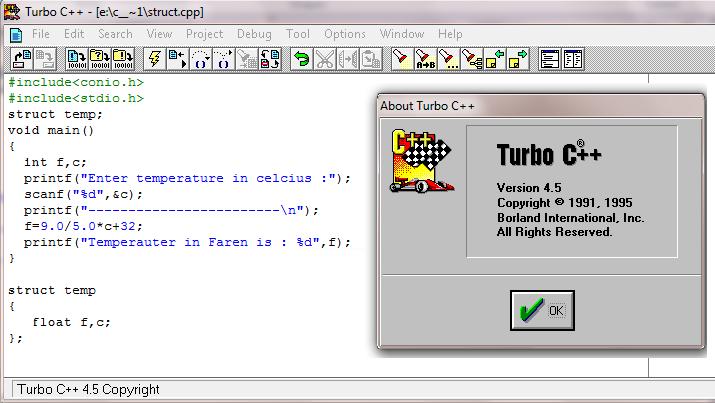Click the "Temperauter in Faren is" printf line
The image size is (715, 403).
pos(187,242)
